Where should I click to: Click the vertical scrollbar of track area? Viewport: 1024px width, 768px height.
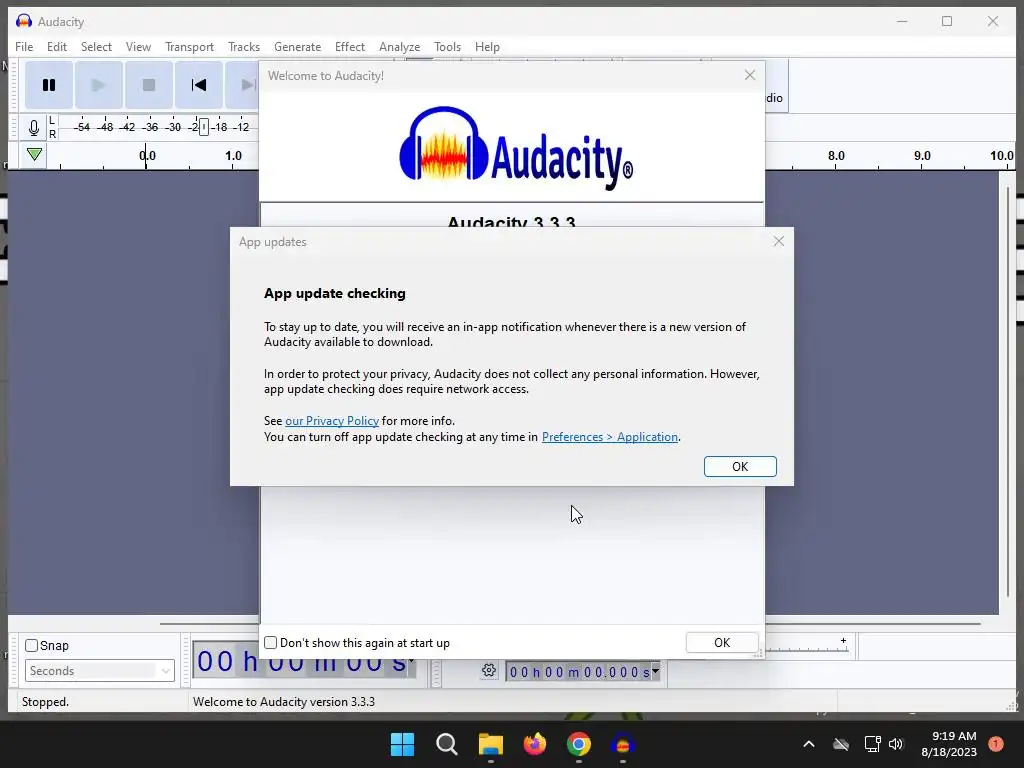coord(1008,392)
